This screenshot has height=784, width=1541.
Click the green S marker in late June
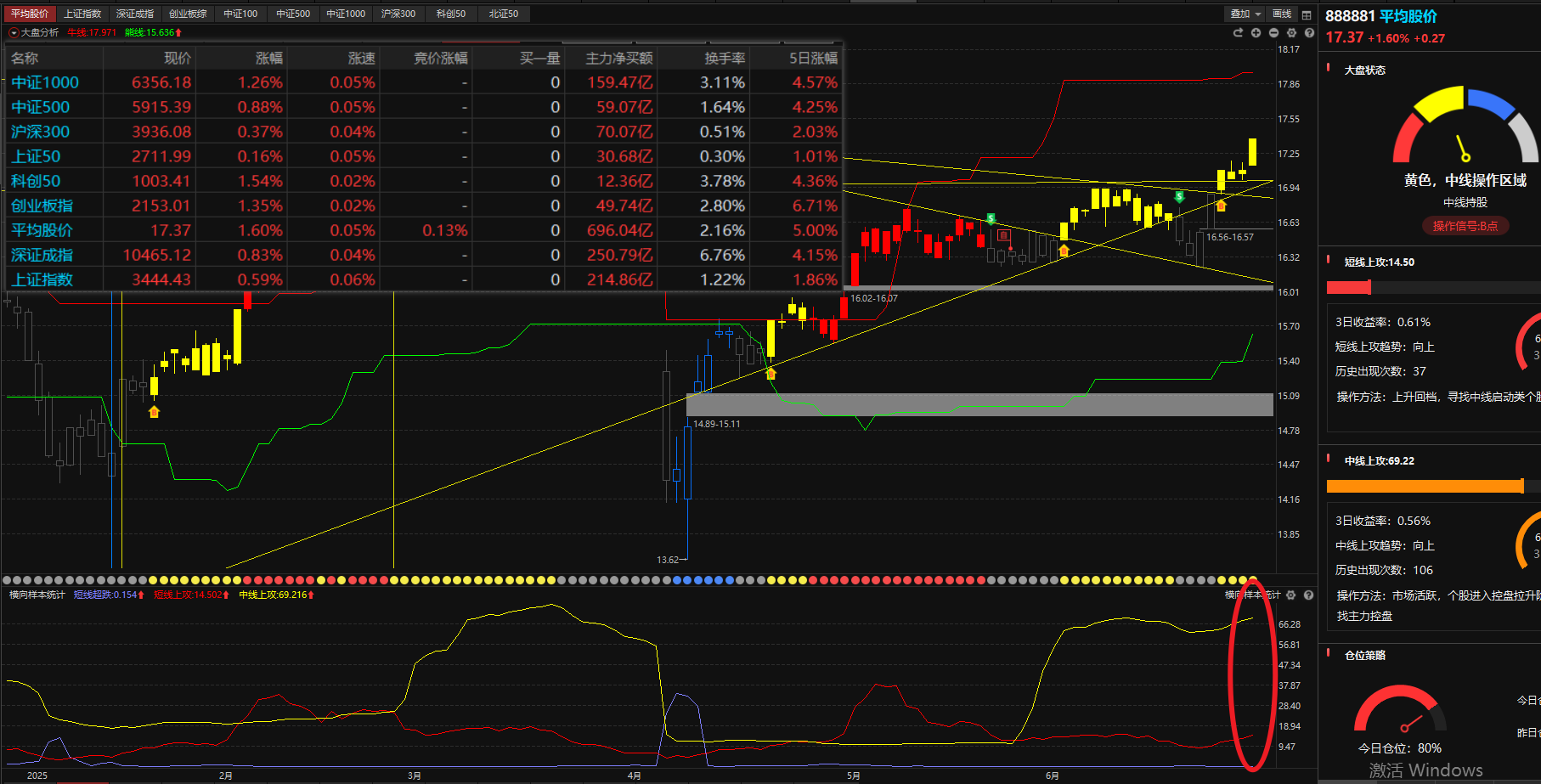tap(1179, 197)
